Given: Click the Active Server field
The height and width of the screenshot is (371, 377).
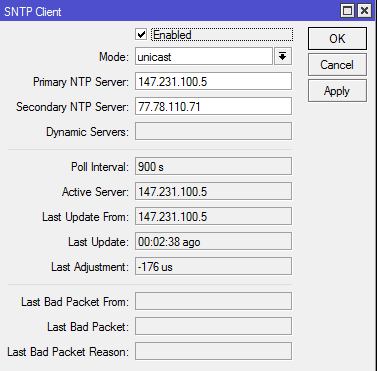Looking at the screenshot, I should (213, 191).
